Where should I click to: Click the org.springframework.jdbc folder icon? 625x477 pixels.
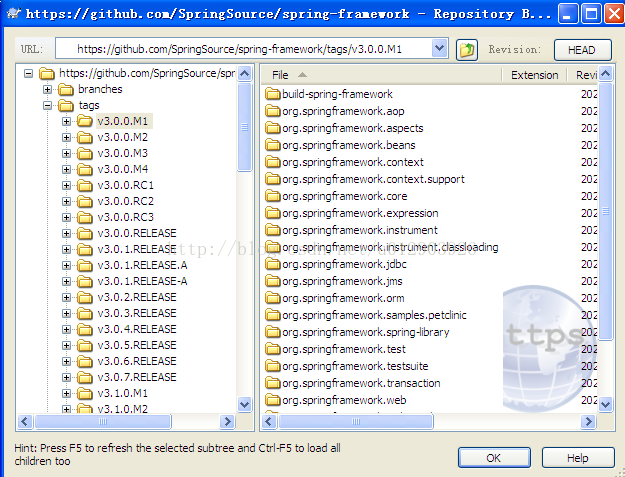[x=273, y=264]
